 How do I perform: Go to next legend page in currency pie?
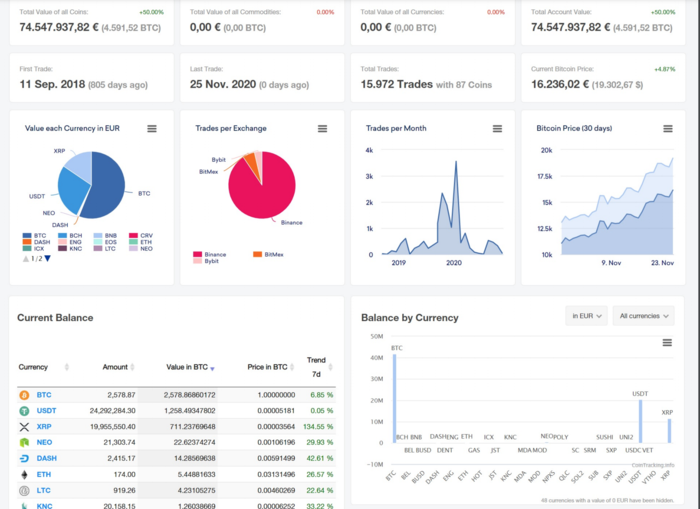click(x=47, y=259)
